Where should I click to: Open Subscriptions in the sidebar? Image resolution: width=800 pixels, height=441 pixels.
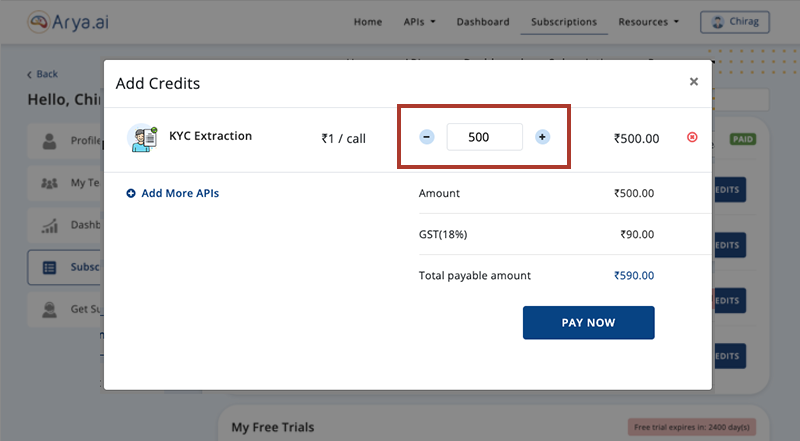pyautogui.click(x=66, y=267)
